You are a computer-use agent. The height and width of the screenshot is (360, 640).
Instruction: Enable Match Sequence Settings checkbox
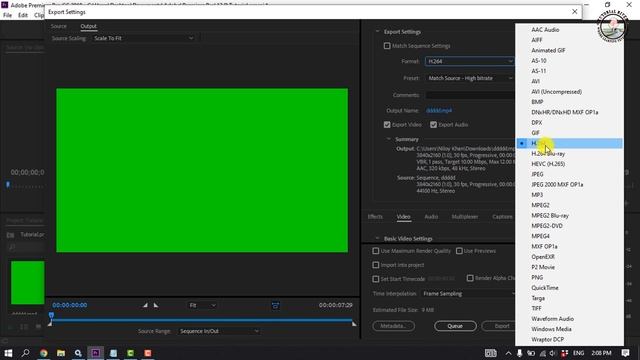pos(387,46)
